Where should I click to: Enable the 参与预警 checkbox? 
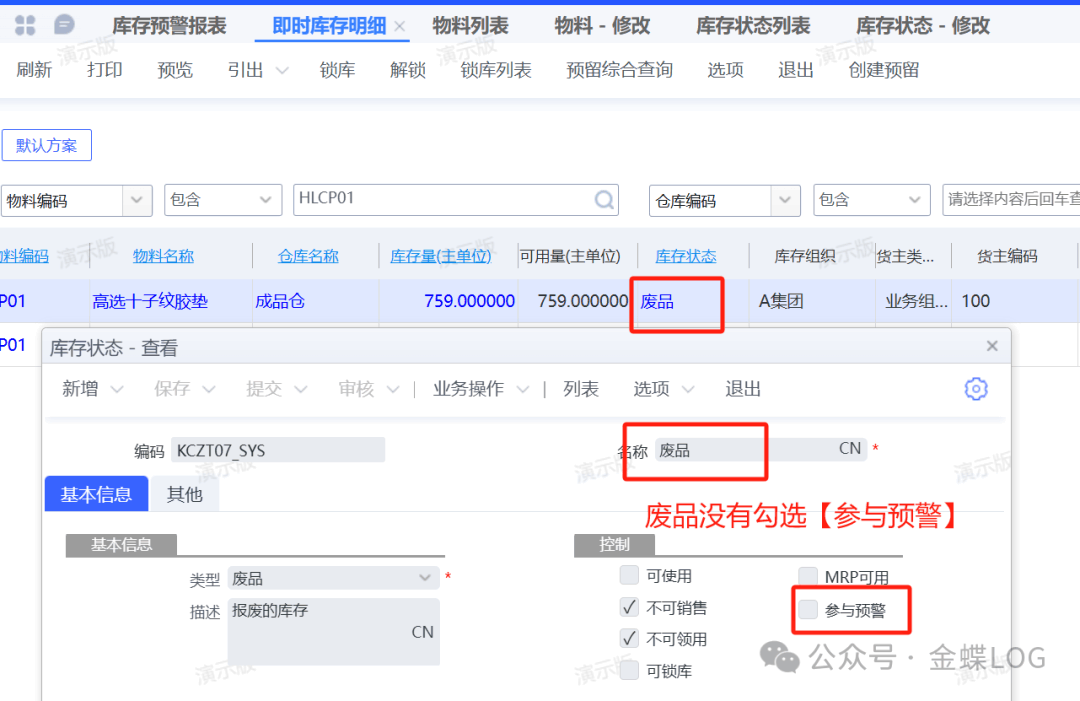808,609
